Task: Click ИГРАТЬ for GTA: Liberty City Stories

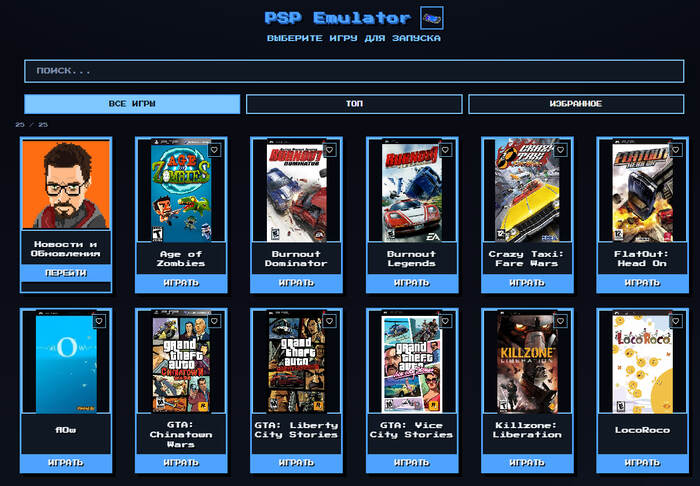Action: point(296,463)
